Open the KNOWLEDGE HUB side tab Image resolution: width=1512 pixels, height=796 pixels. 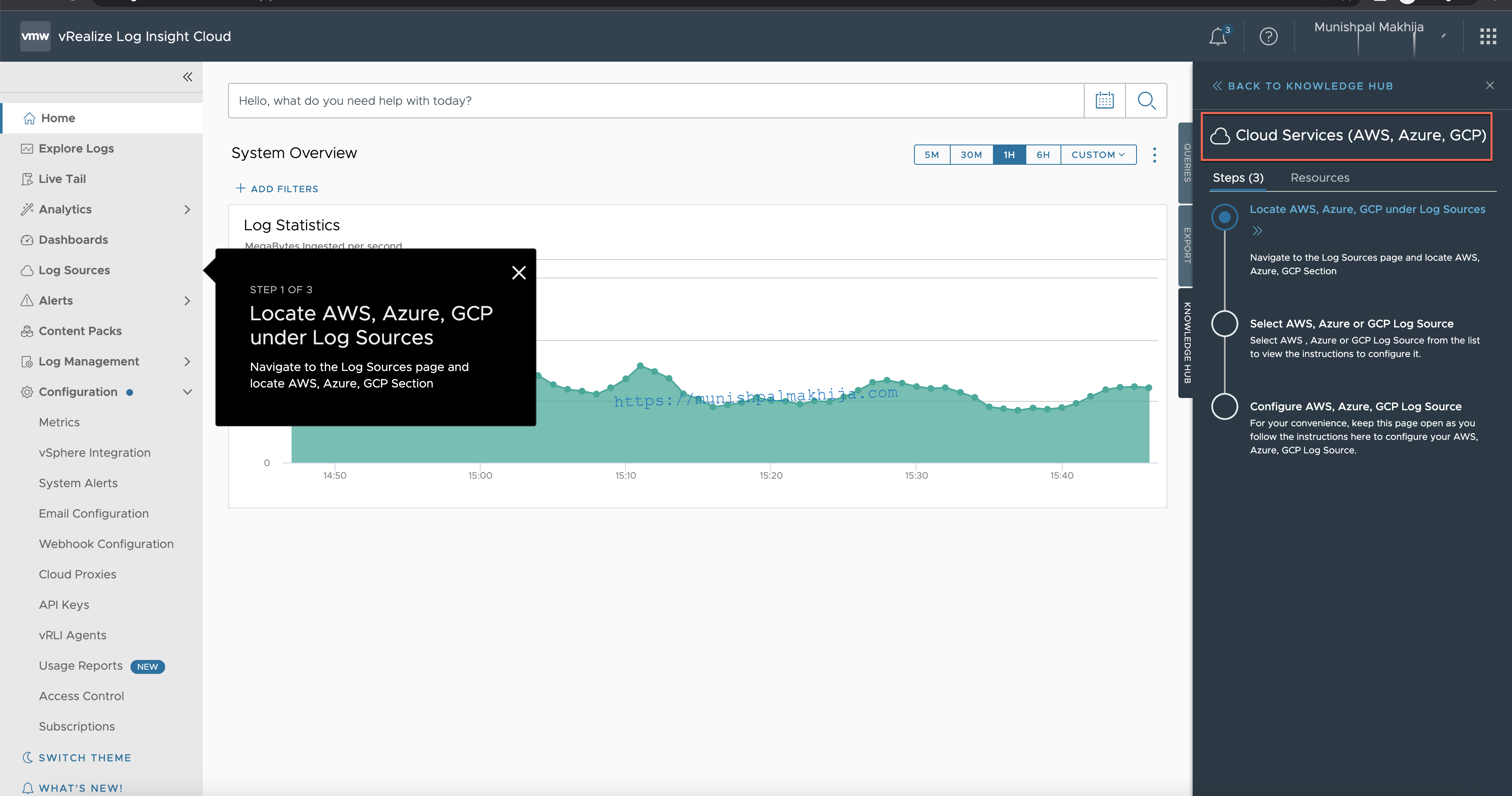(x=1186, y=343)
